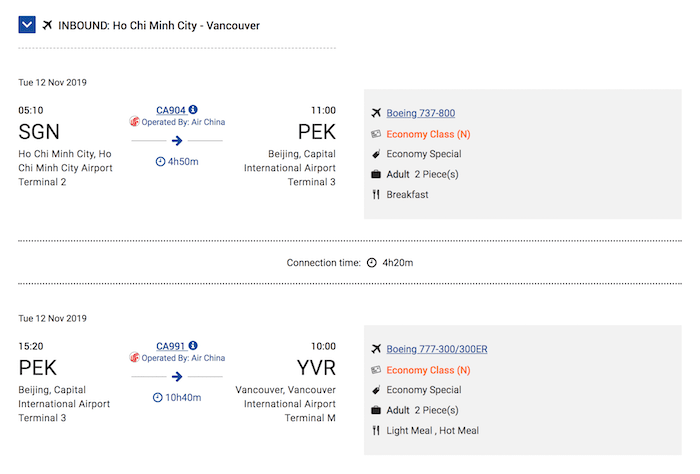The width and height of the screenshot is (700, 474).
Task: Click the airplane icon next to INBOUND
Action: pyautogui.click(x=47, y=25)
